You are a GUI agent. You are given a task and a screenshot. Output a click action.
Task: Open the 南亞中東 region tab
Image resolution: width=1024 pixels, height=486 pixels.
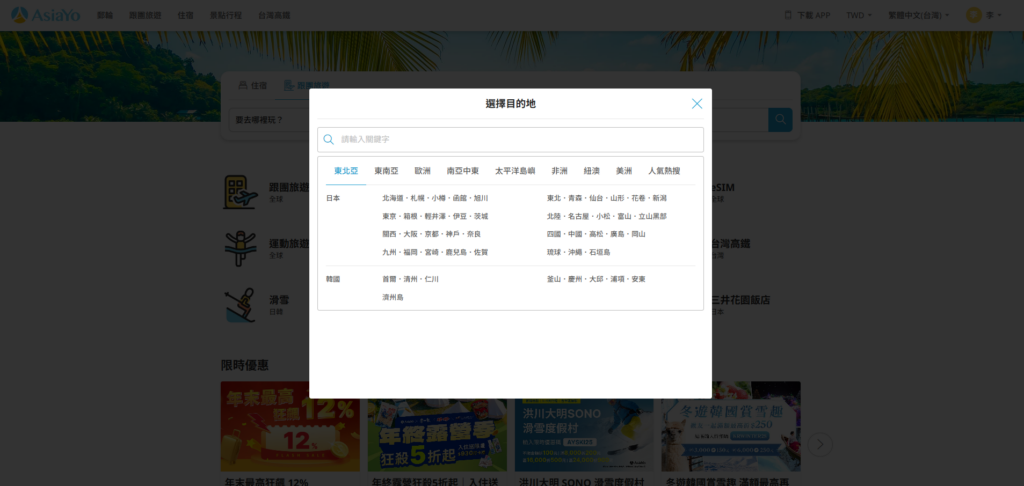[x=463, y=171]
